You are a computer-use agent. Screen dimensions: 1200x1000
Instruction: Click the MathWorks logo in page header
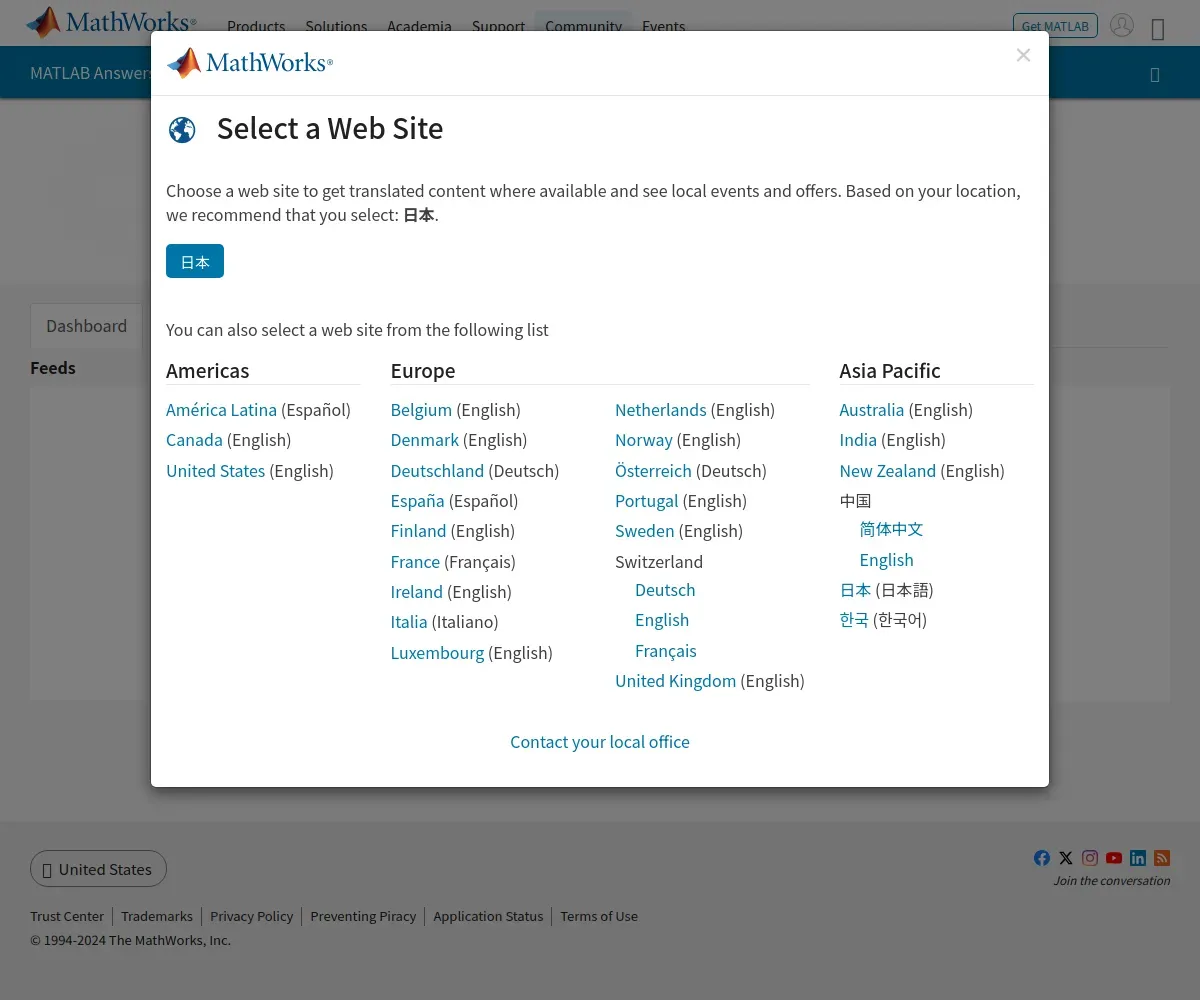(x=111, y=22)
